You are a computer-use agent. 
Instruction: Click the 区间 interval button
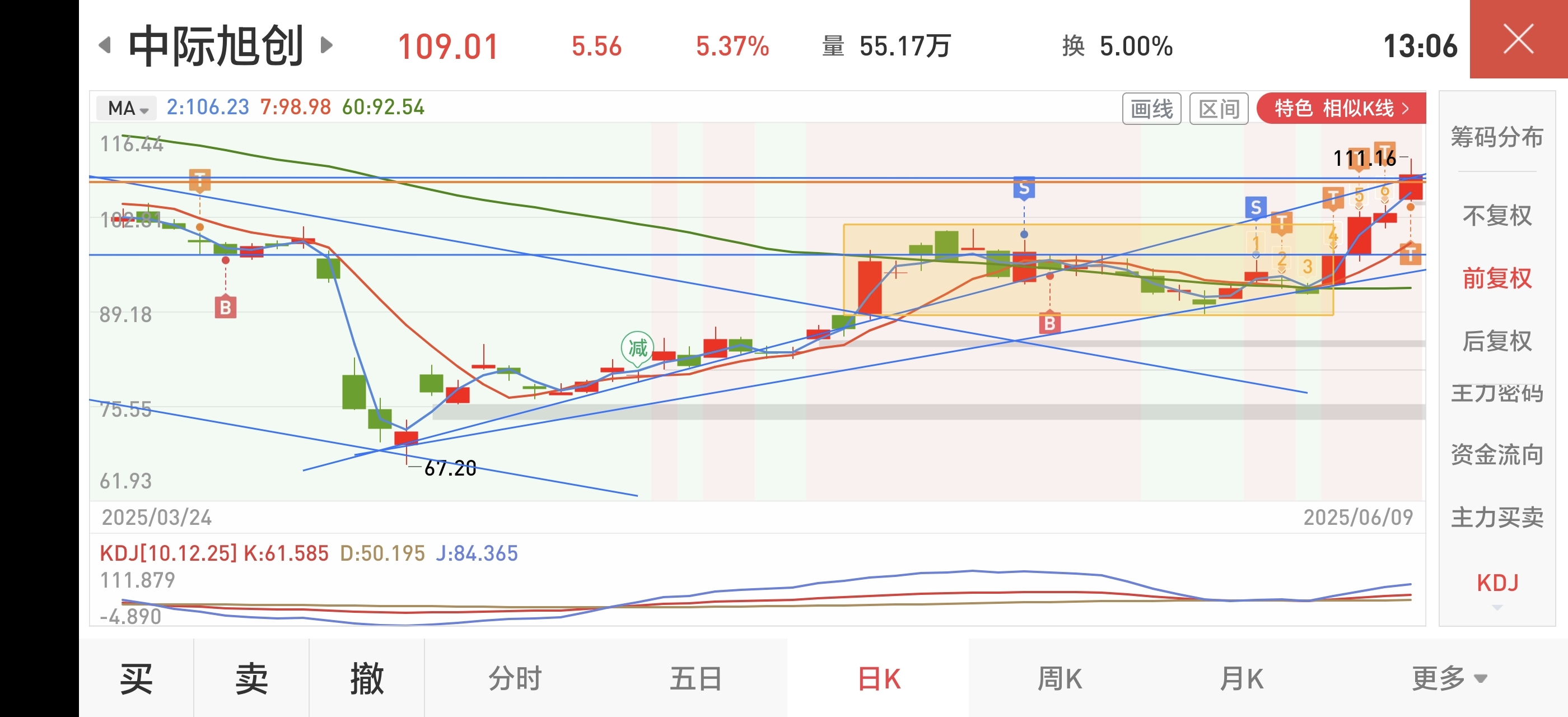click(1219, 109)
